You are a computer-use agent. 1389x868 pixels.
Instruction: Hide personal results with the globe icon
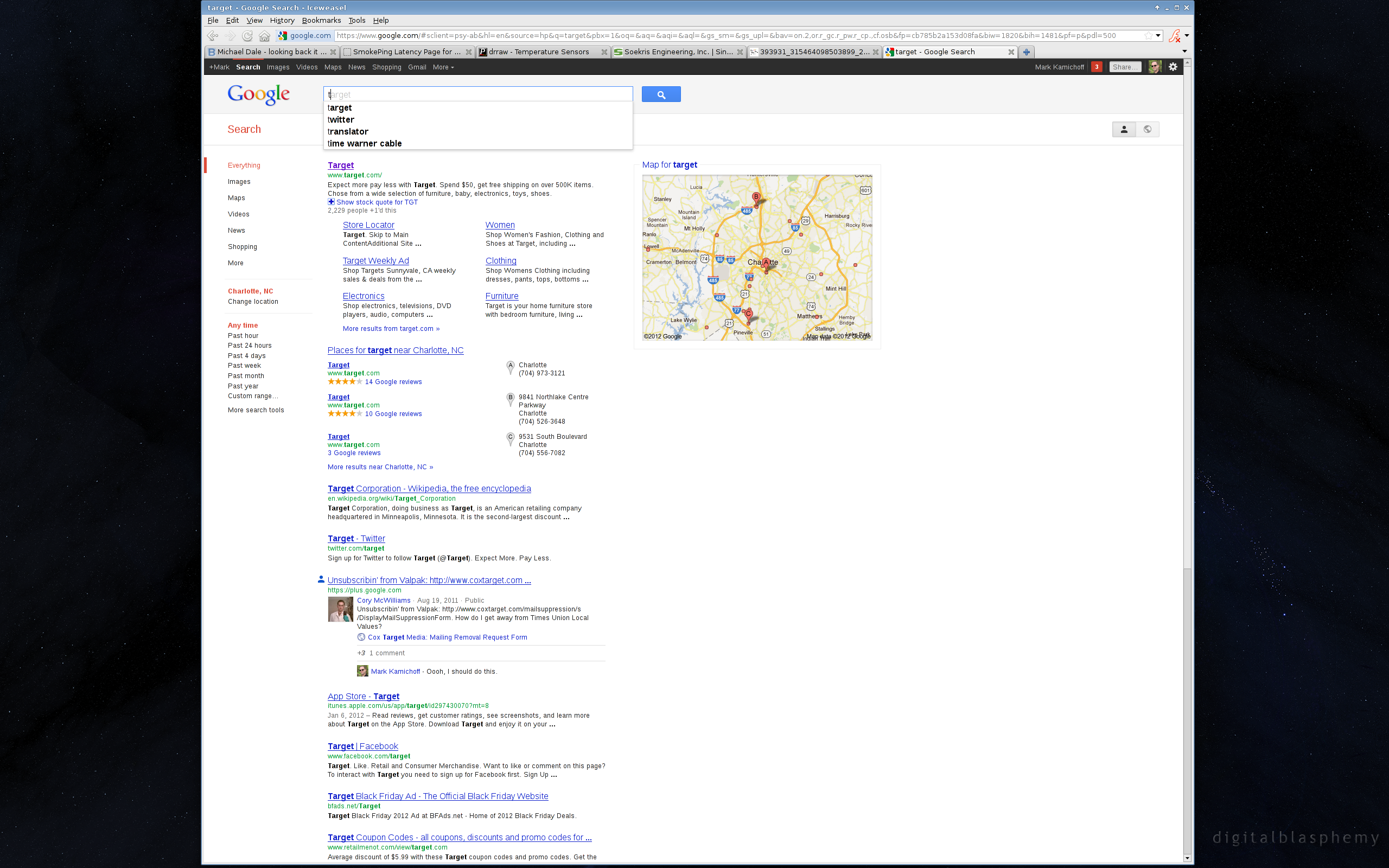pos(1148,129)
